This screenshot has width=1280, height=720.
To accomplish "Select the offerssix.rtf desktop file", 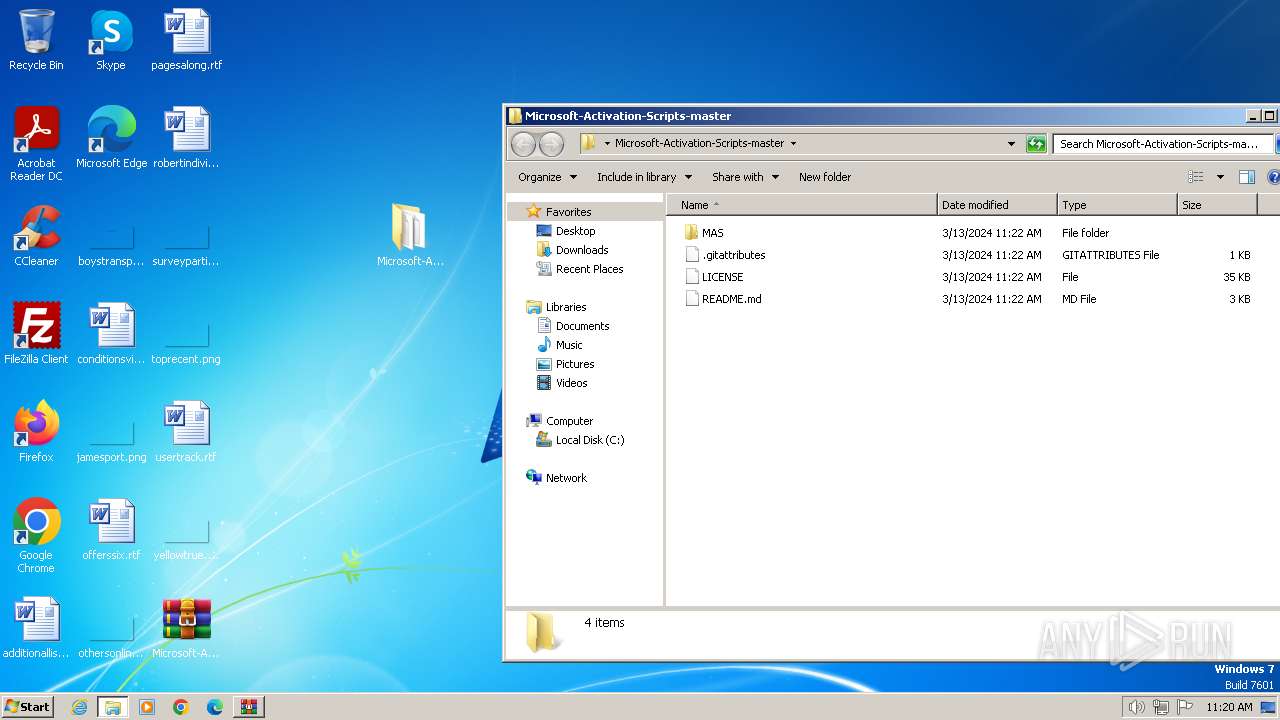I will click(x=111, y=530).
